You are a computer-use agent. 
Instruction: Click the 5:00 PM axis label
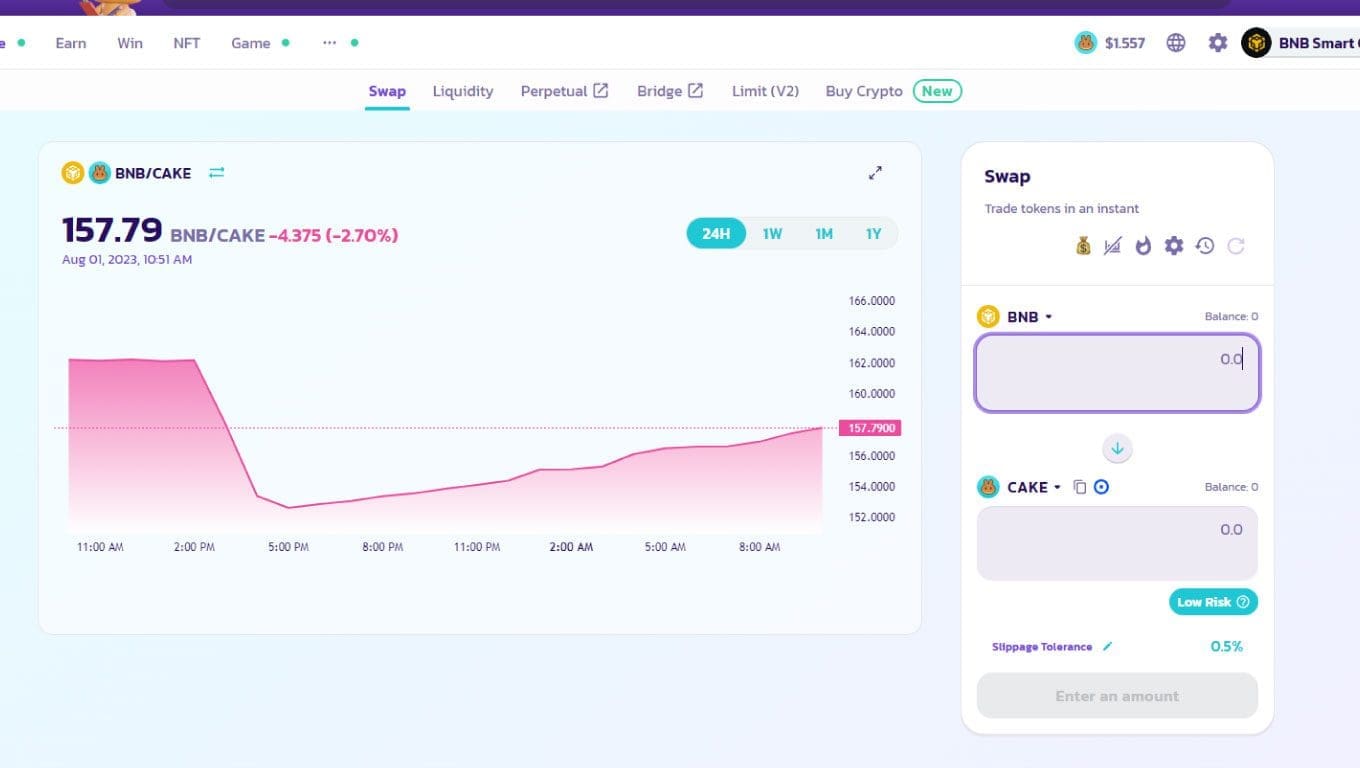tap(288, 547)
